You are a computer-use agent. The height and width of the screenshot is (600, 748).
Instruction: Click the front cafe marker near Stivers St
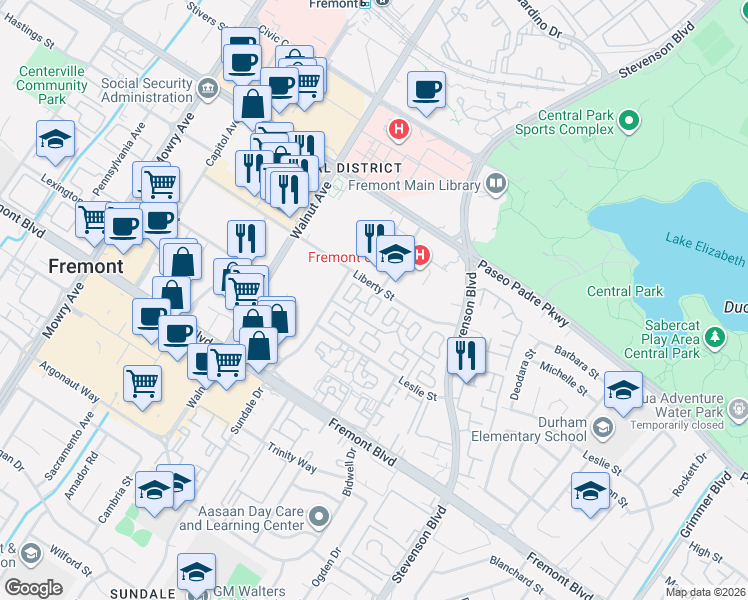[x=242, y=64]
